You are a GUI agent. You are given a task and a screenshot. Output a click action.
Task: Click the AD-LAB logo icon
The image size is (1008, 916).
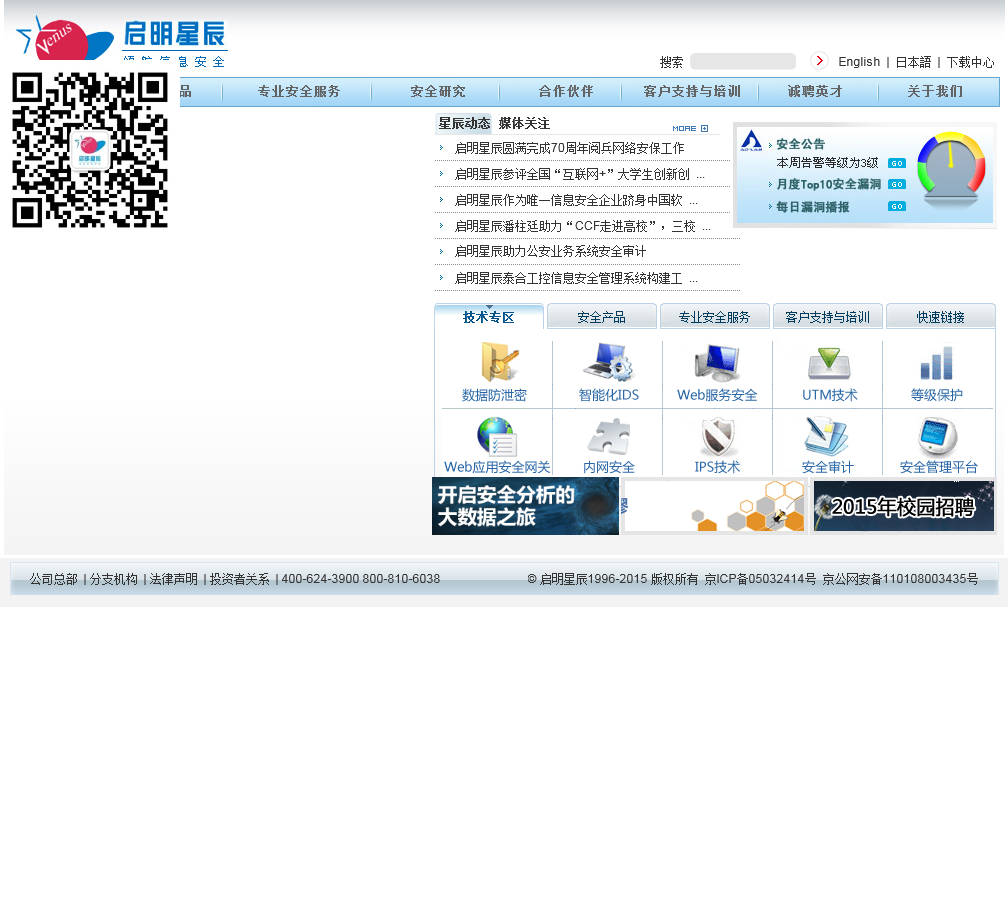[751, 141]
